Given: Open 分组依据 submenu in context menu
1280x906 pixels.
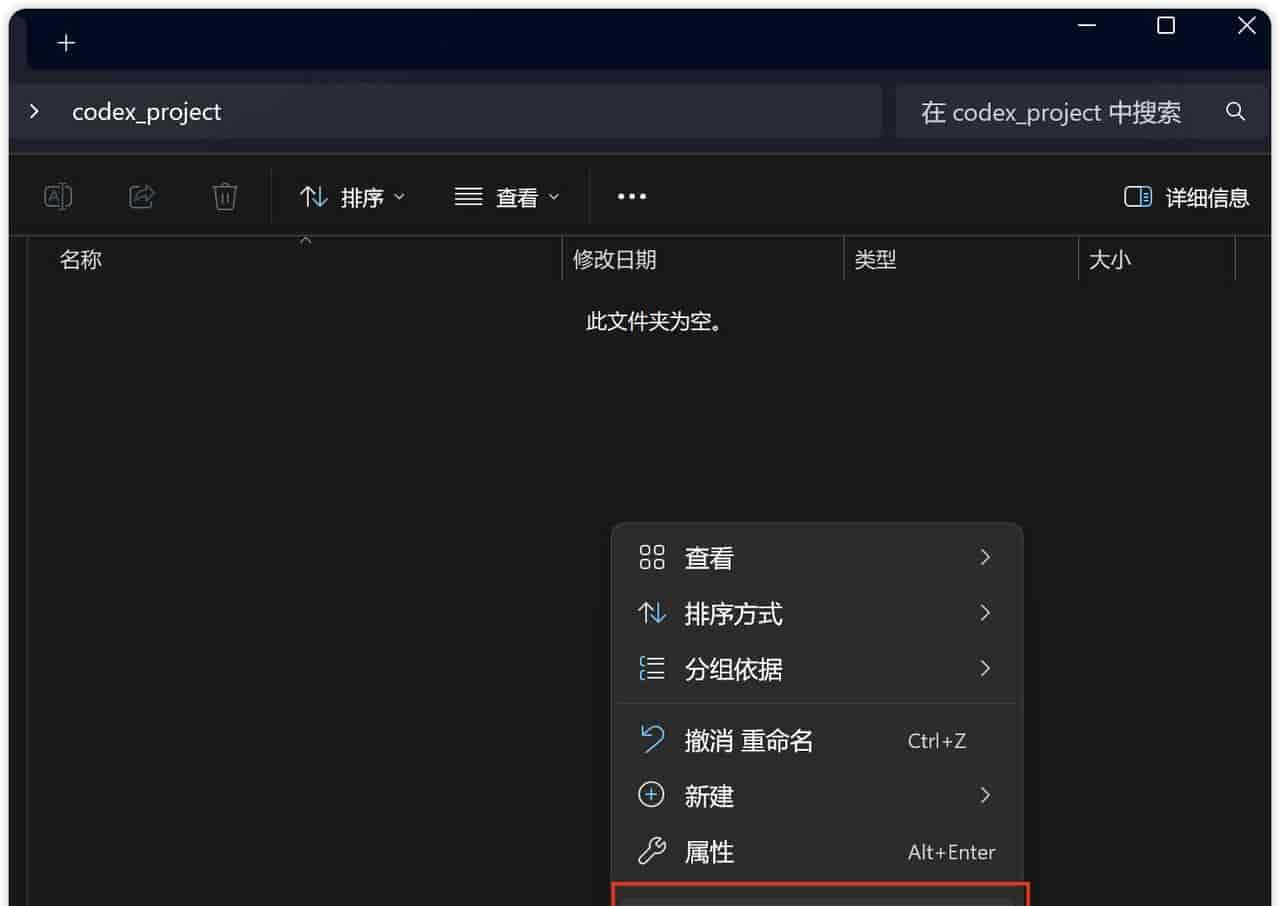Looking at the screenshot, I should (817, 669).
